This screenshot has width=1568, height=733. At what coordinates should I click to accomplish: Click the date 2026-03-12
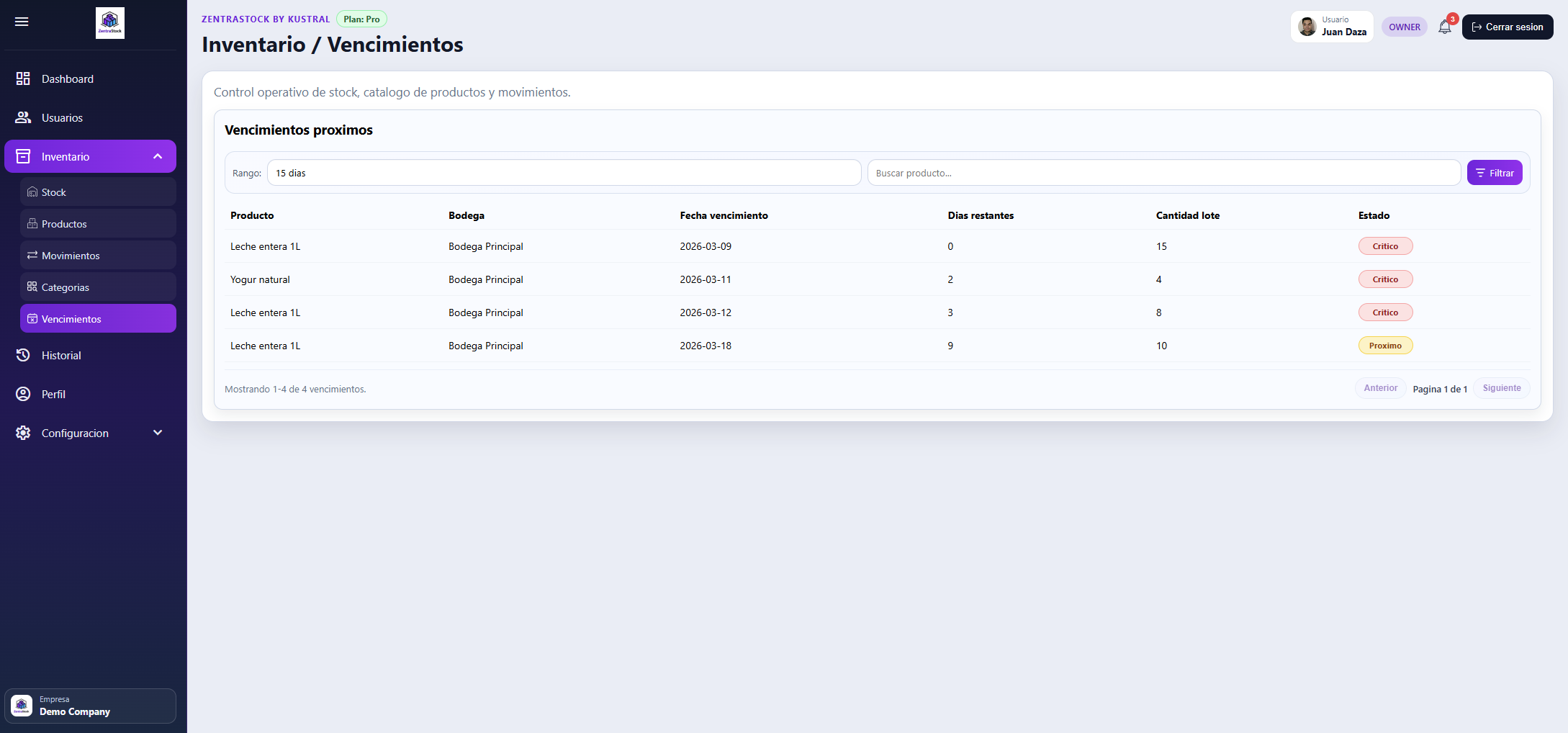(x=706, y=312)
